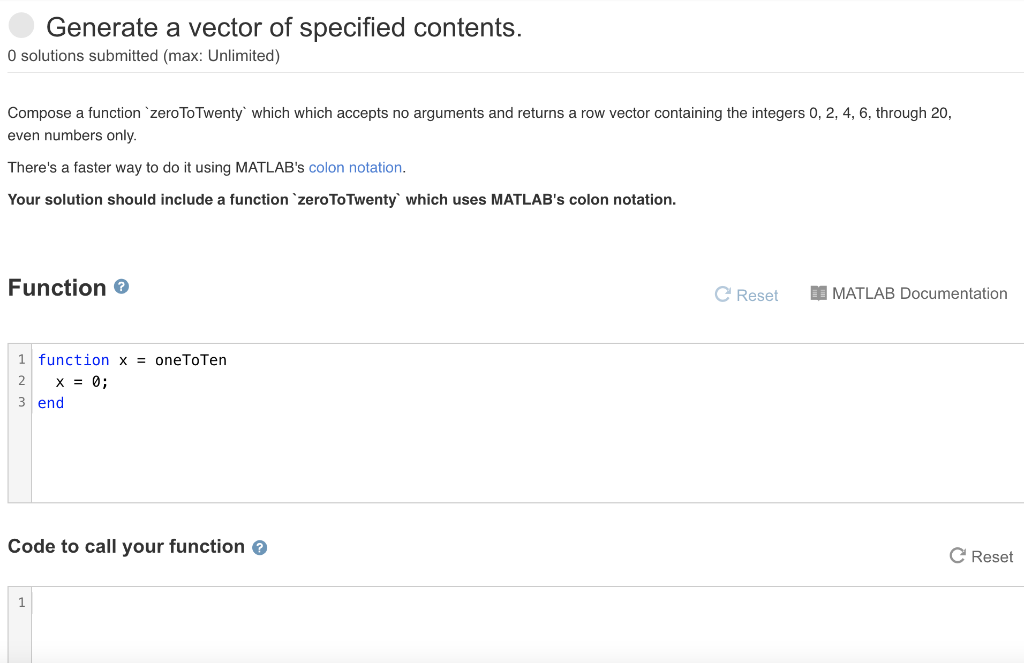Click the 'Generate a vector of specified contents' title
This screenshot has height=663, width=1024.
coord(284,27)
